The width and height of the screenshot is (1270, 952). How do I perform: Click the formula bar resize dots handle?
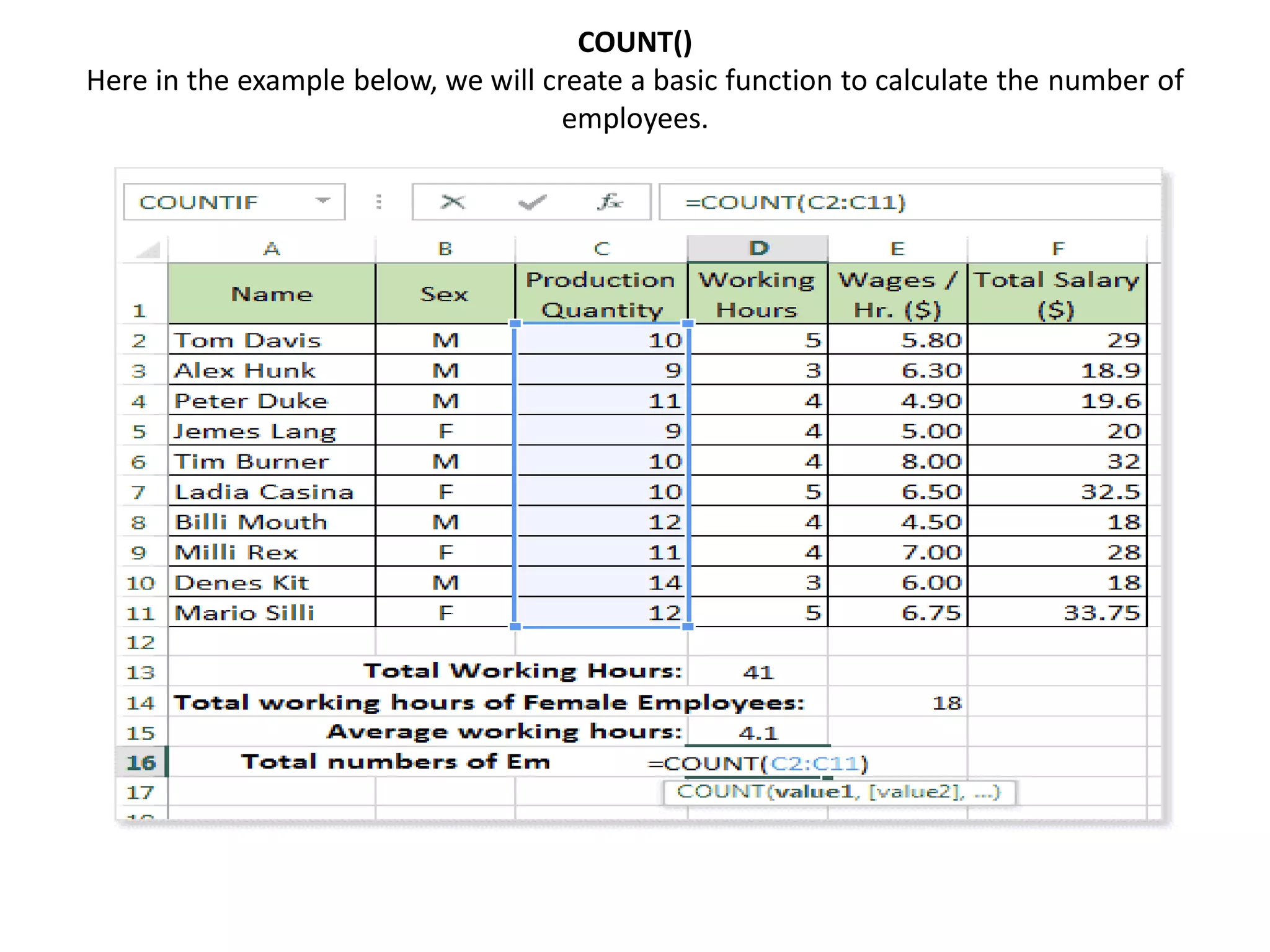pyautogui.click(x=378, y=201)
